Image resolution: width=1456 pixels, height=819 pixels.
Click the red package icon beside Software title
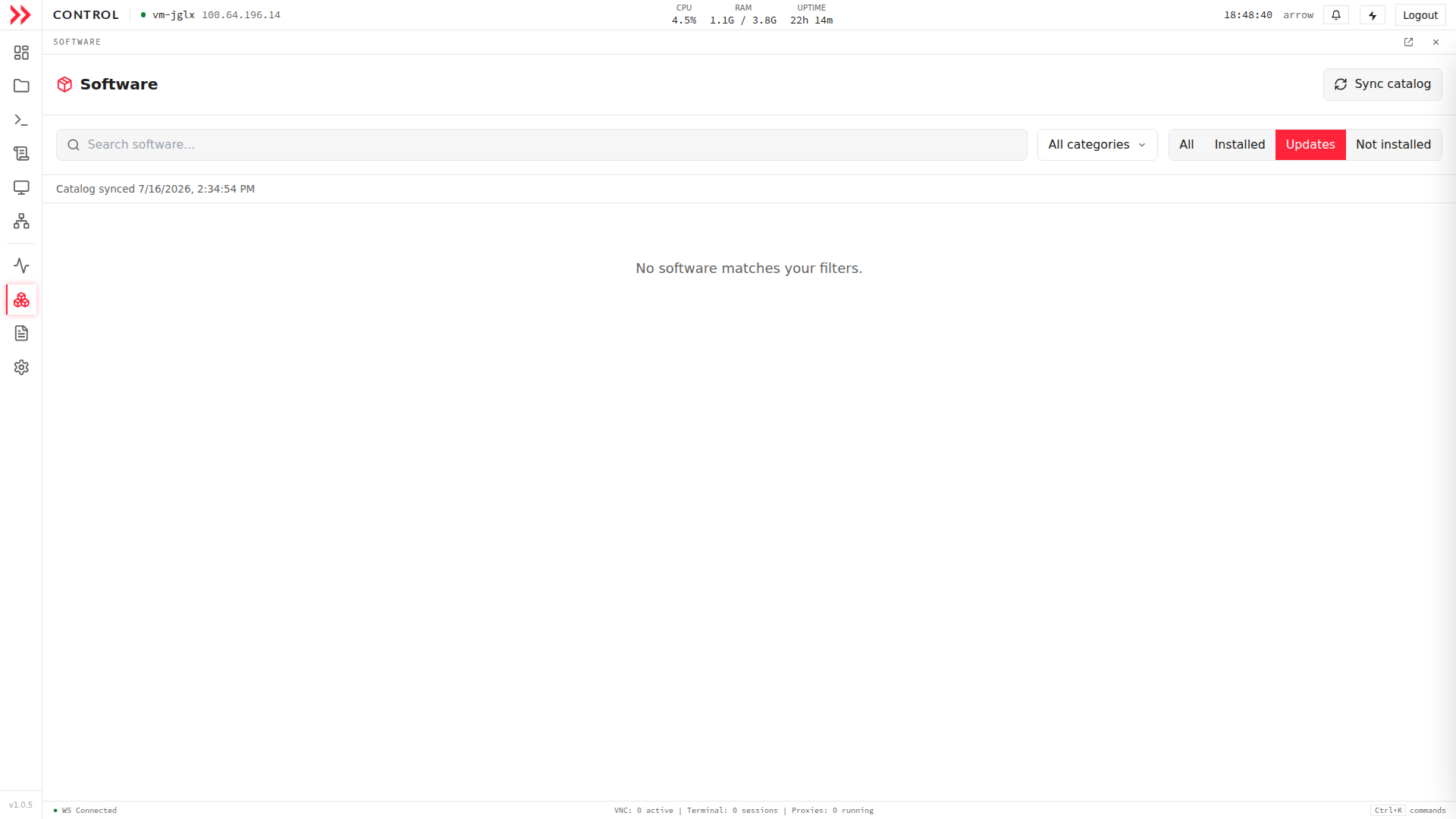(x=64, y=84)
